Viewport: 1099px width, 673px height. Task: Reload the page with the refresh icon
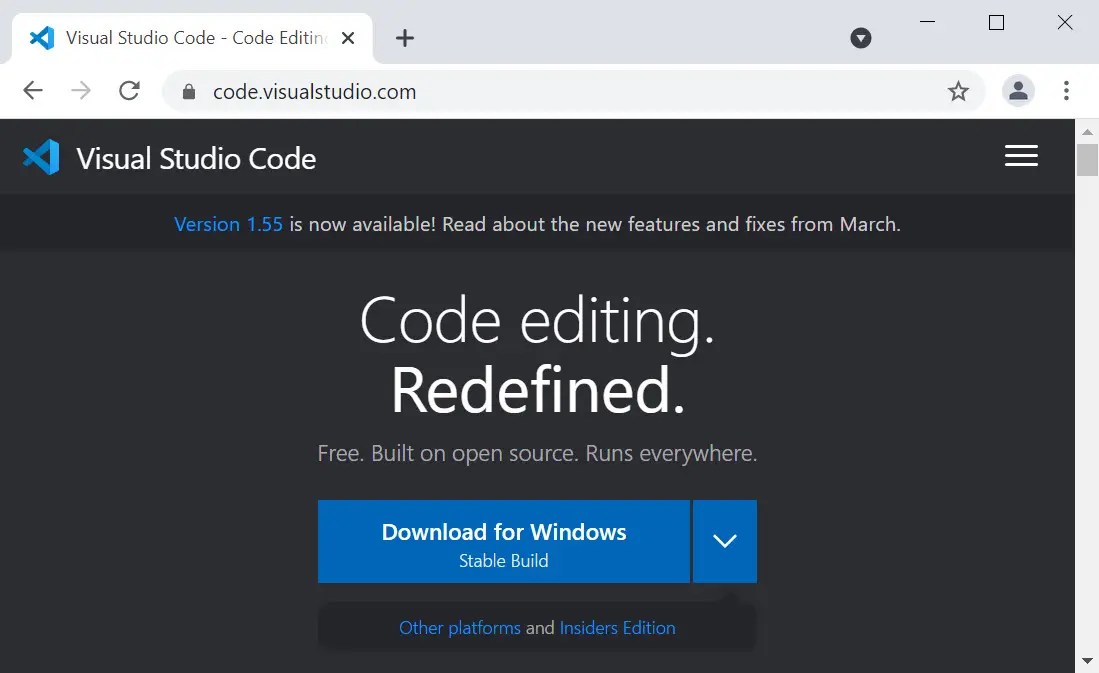coord(129,90)
